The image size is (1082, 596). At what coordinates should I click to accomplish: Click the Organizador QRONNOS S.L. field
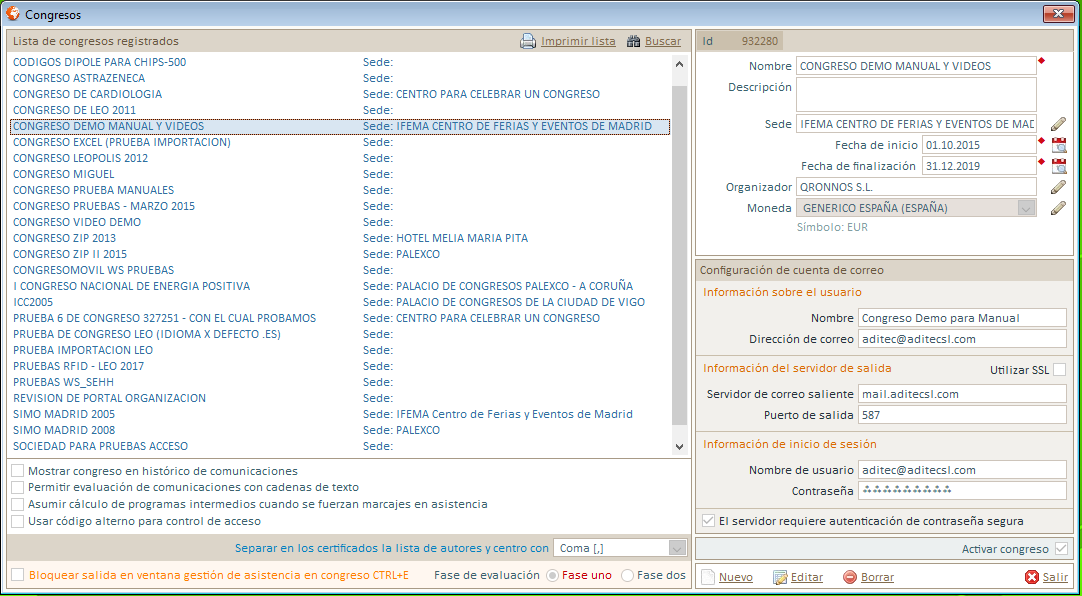click(916, 187)
